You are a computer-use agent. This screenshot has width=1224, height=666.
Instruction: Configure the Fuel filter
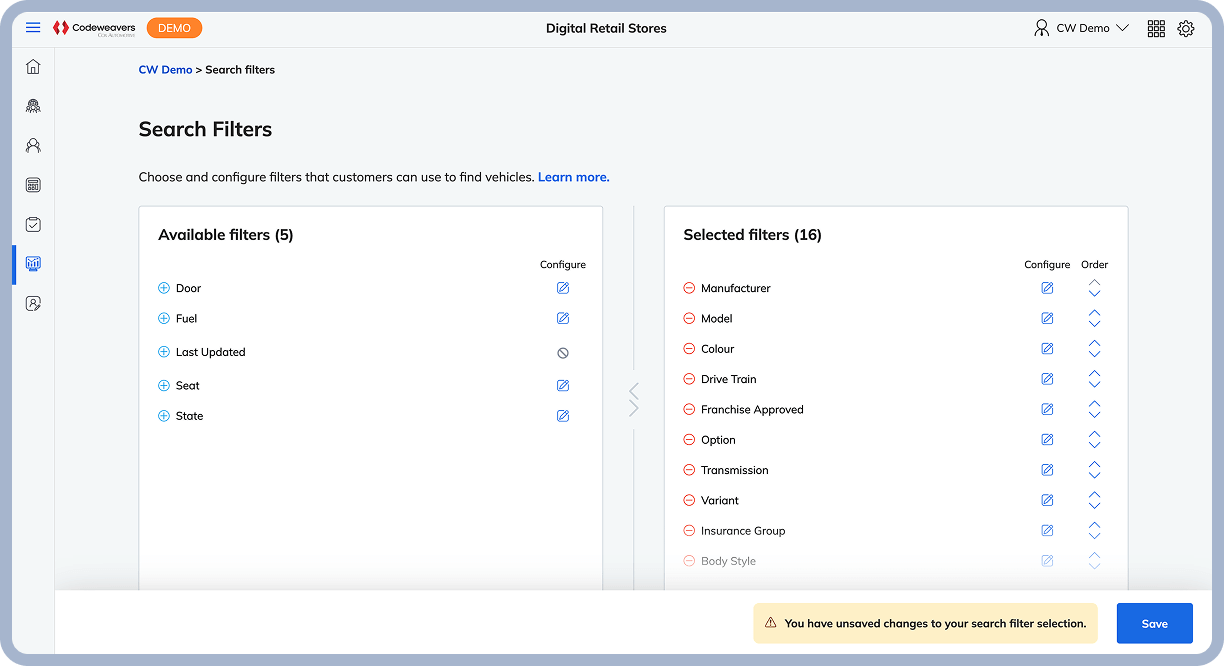563,318
